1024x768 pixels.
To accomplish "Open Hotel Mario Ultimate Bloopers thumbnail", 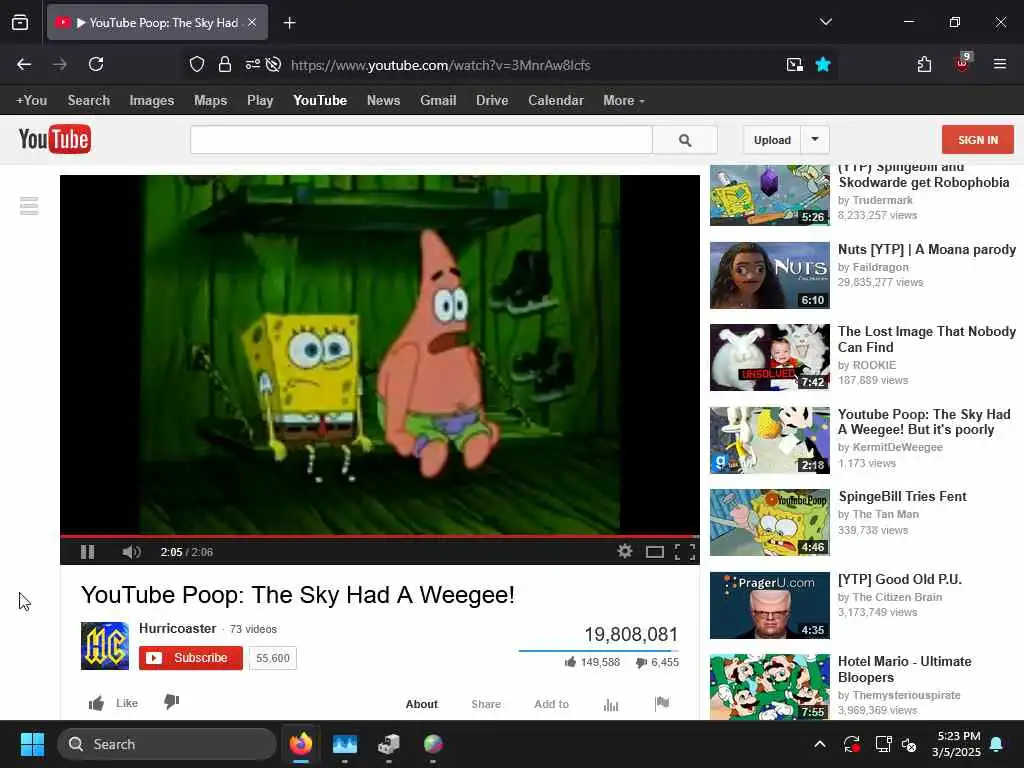I will (x=769, y=686).
